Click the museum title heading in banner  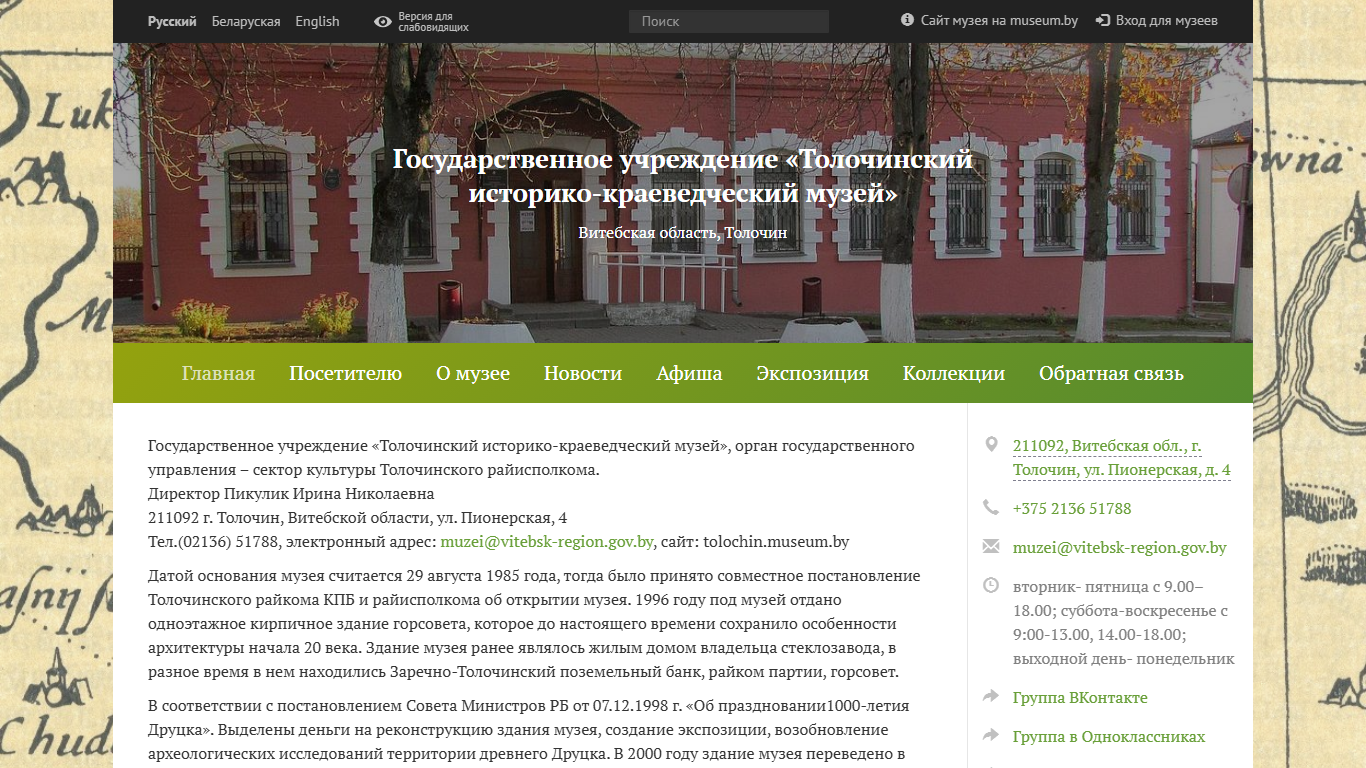[683, 176]
